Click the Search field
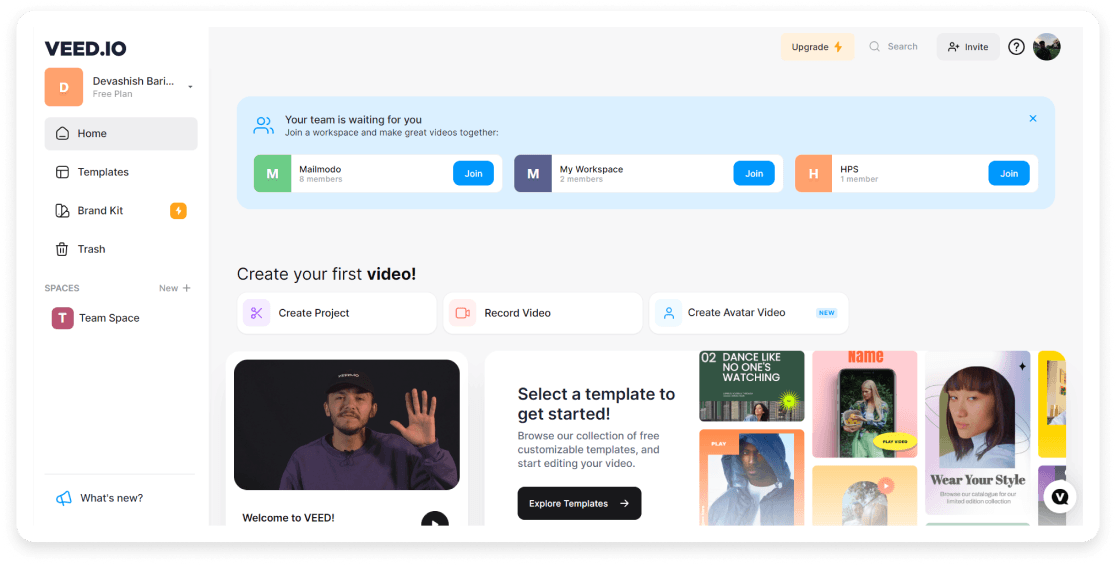 point(894,47)
